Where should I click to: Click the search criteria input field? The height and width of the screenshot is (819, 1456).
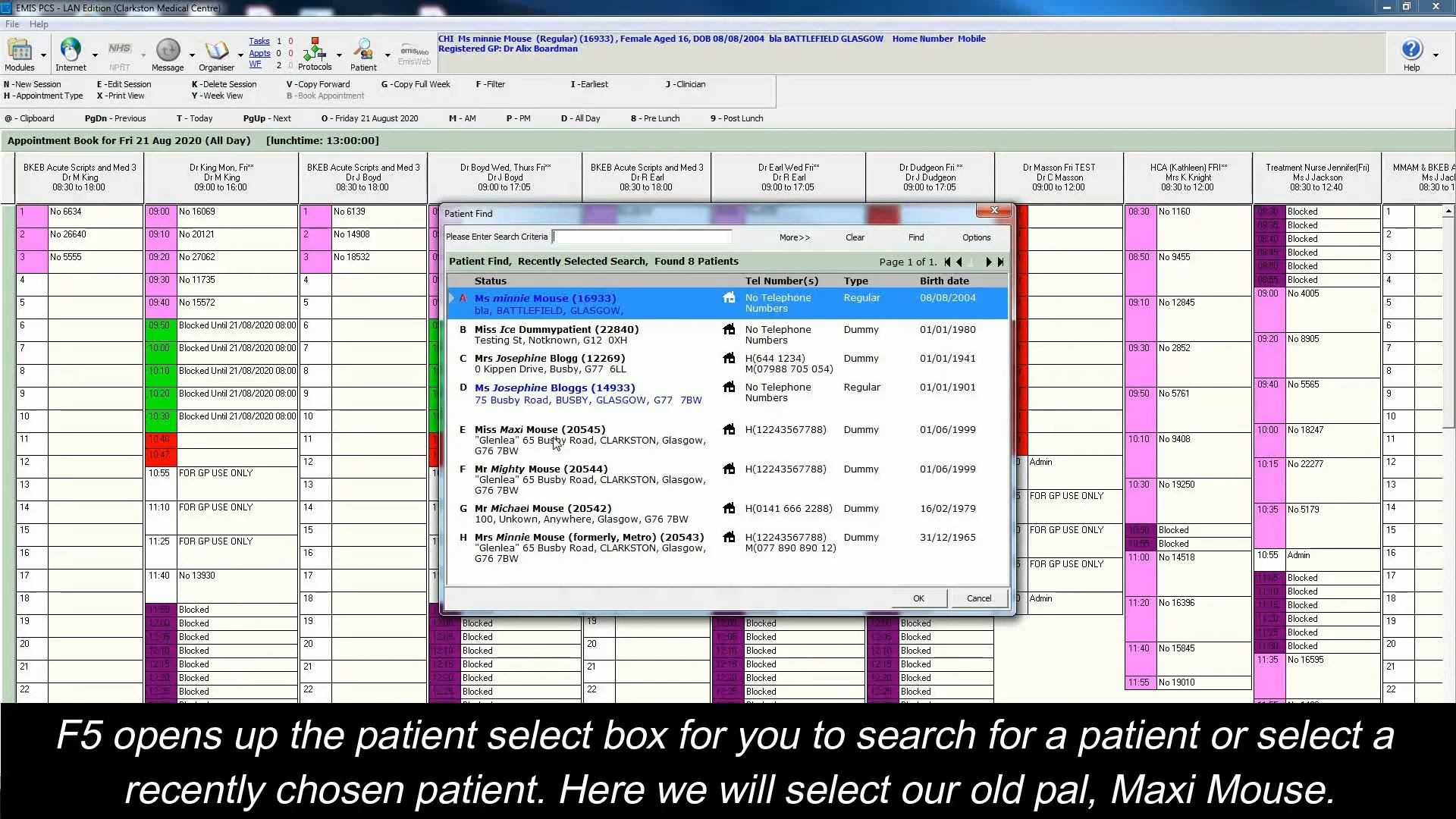coord(642,237)
